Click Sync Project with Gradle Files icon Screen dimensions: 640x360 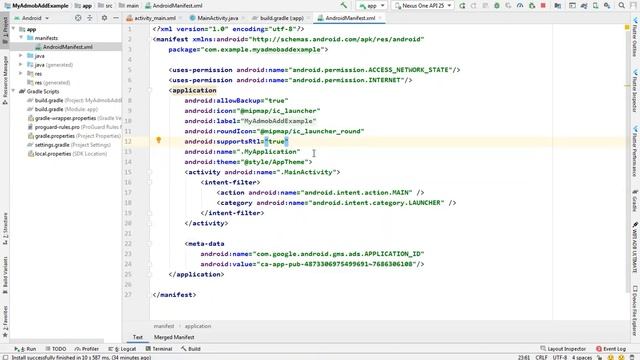point(584,6)
